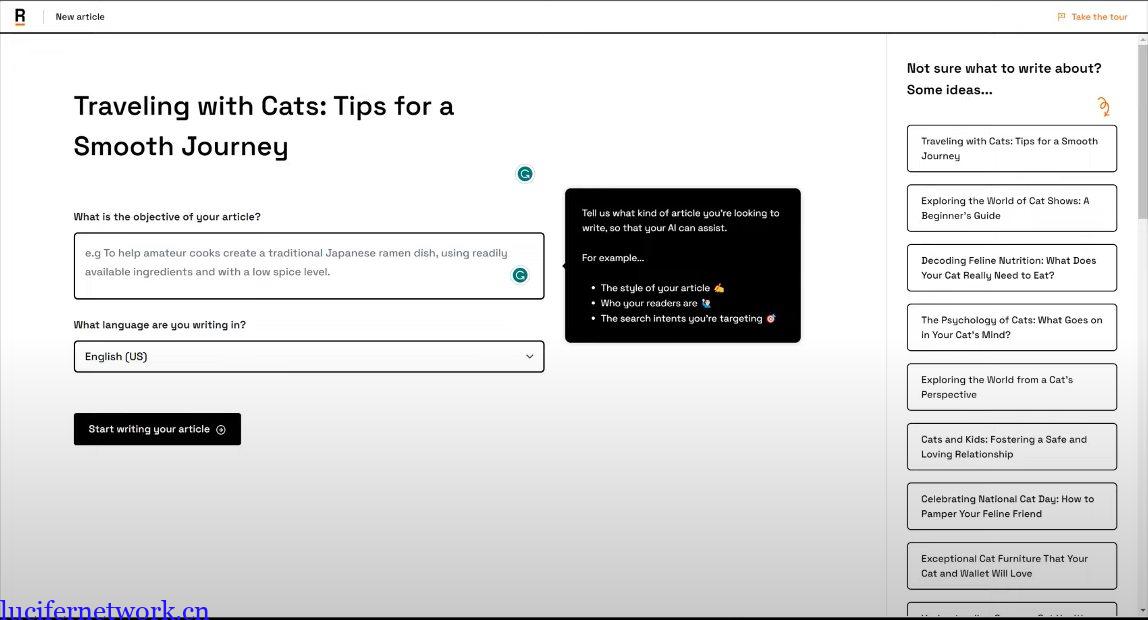The height and width of the screenshot is (620, 1148).
Task: Click the orange squiggle arrow doodle
Action: pyautogui.click(x=1103, y=107)
